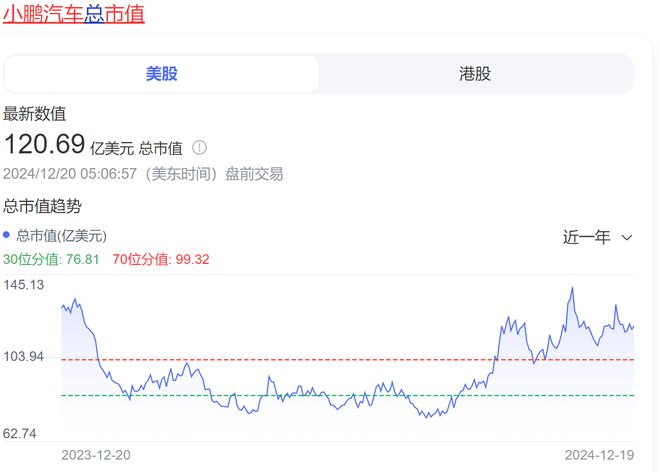Switch to the 港股 tab
Image resolution: width=660 pixels, height=472 pixels.
pyautogui.click(x=475, y=74)
